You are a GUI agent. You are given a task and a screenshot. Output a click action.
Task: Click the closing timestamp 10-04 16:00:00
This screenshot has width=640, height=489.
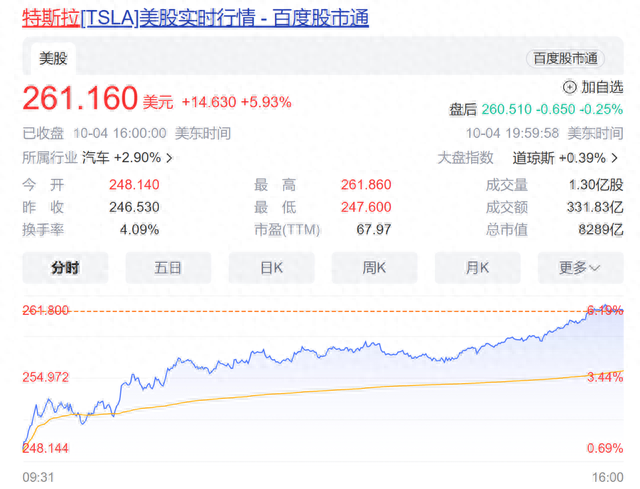tap(120, 133)
